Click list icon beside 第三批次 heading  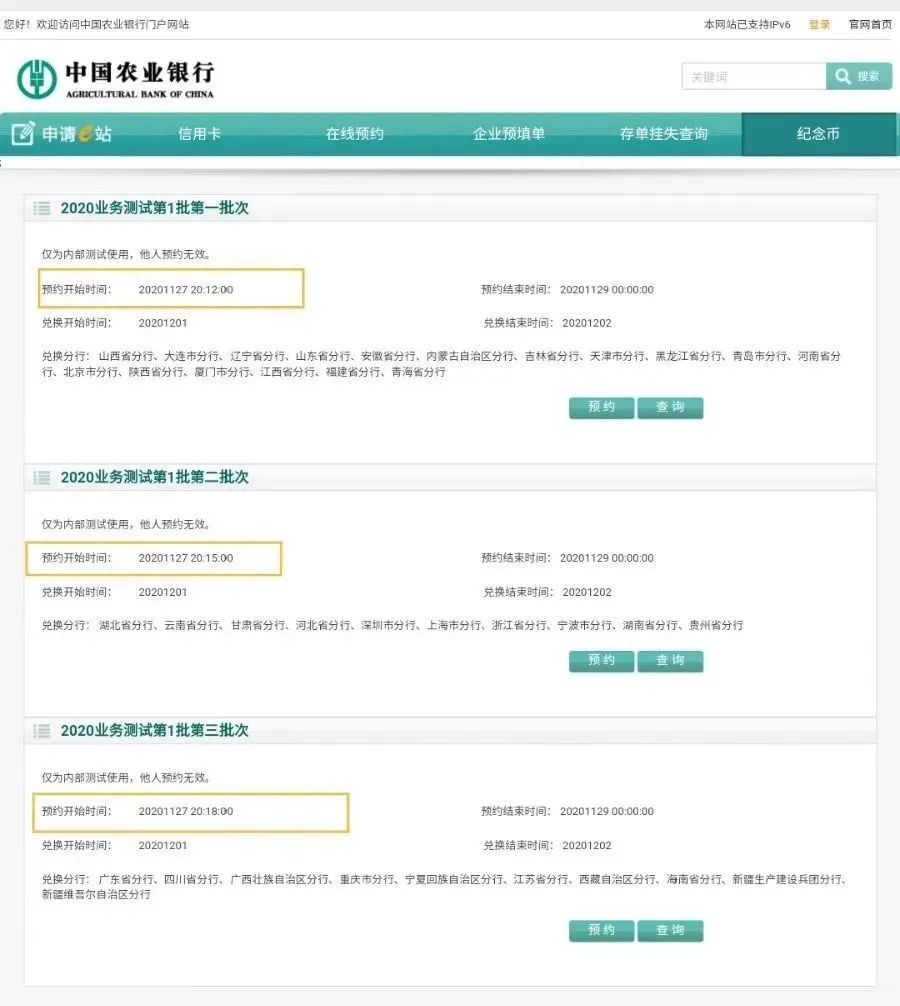[42, 731]
